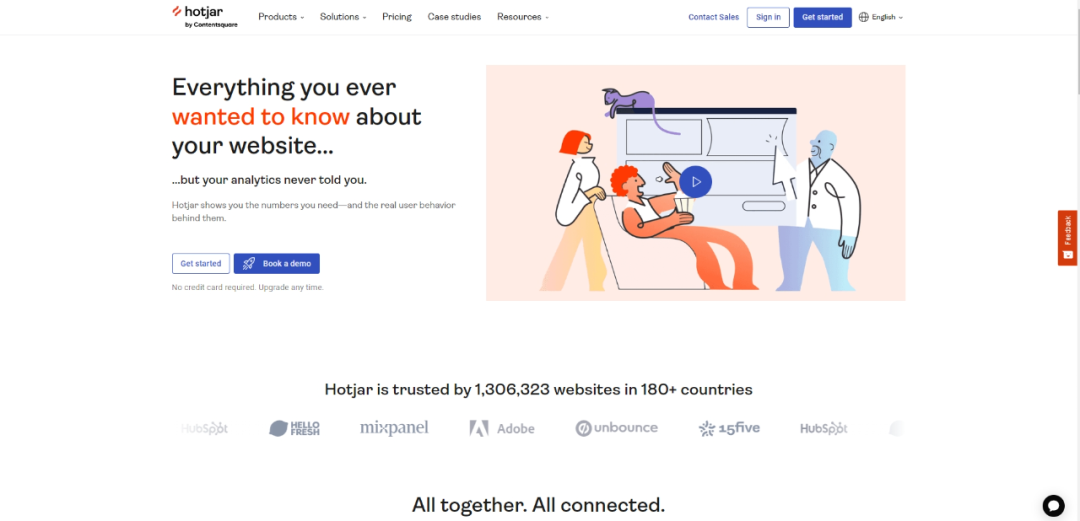Expand the Solutions dropdown menu
The width and height of the screenshot is (1080, 521).
pyautogui.click(x=343, y=17)
